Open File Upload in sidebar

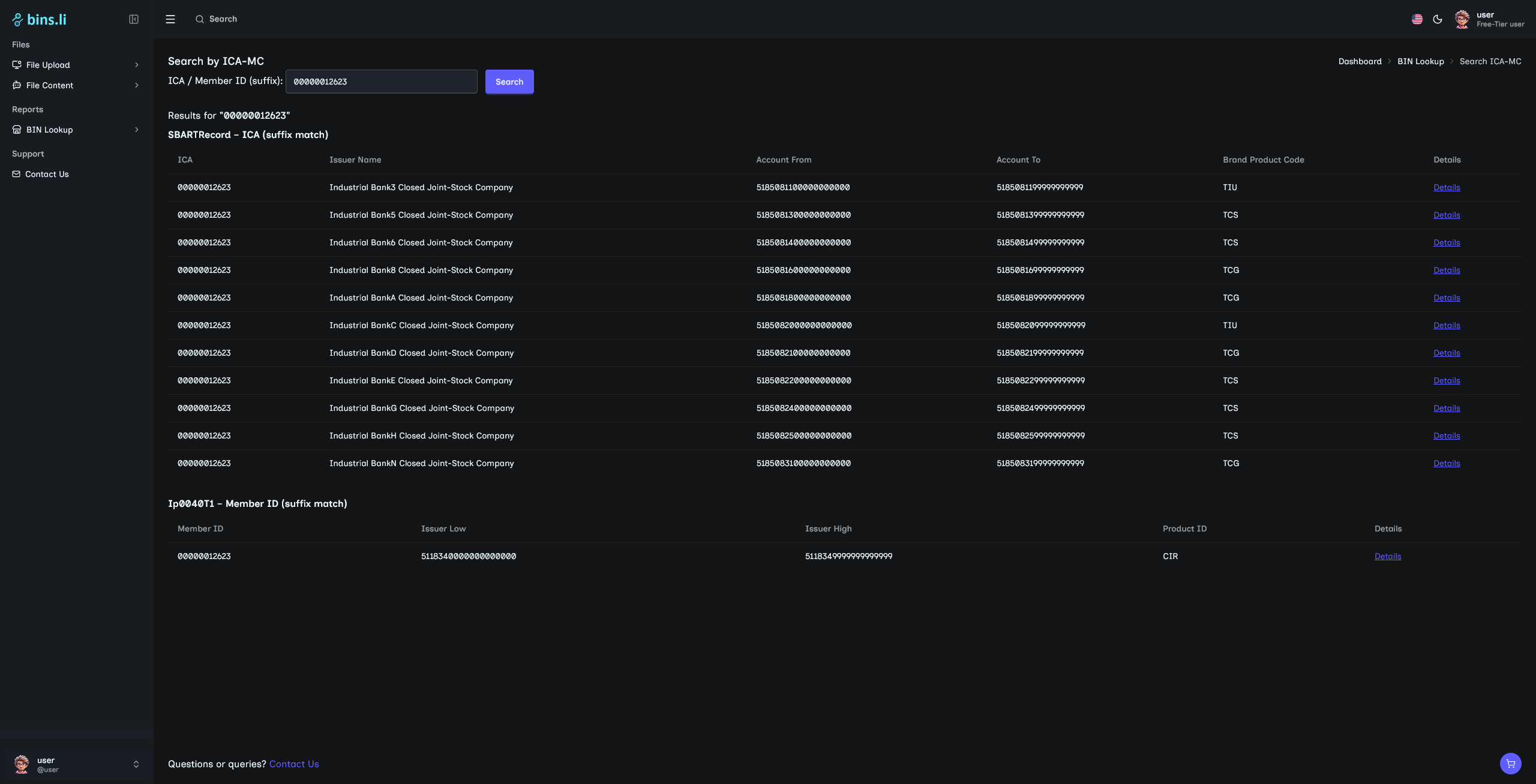click(76, 65)
